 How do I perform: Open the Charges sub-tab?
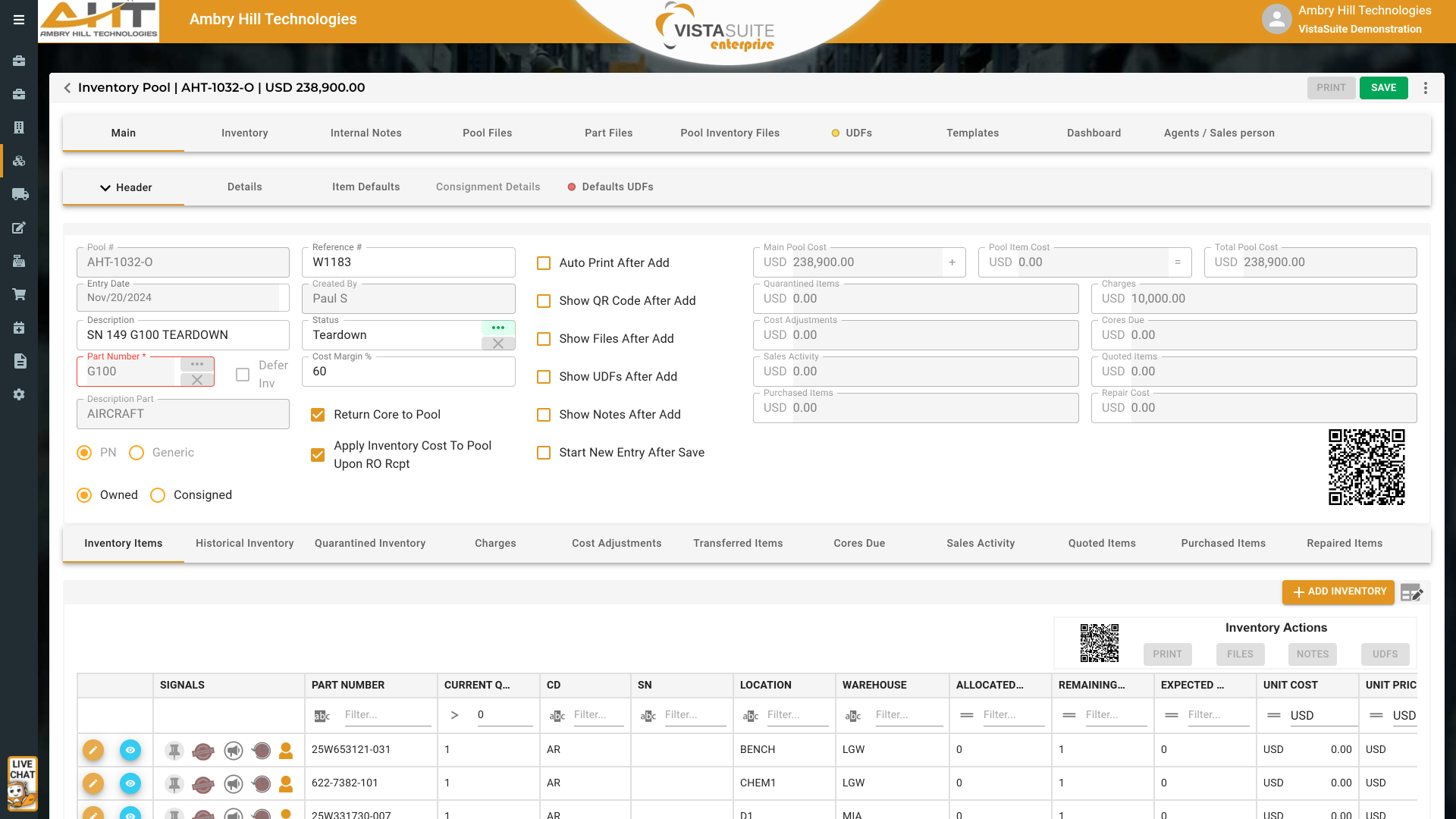coord(495,543)
